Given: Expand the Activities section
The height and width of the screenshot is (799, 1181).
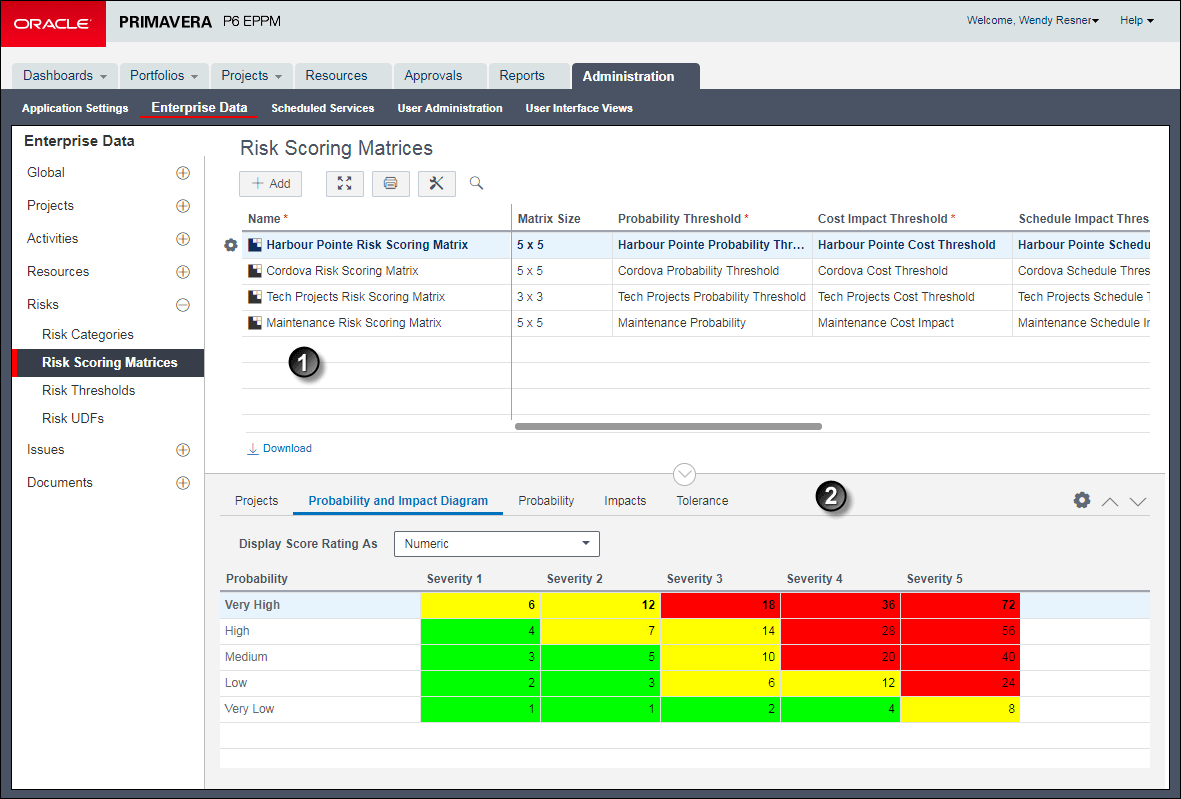Looking at the screenshot, I should 183,239.
